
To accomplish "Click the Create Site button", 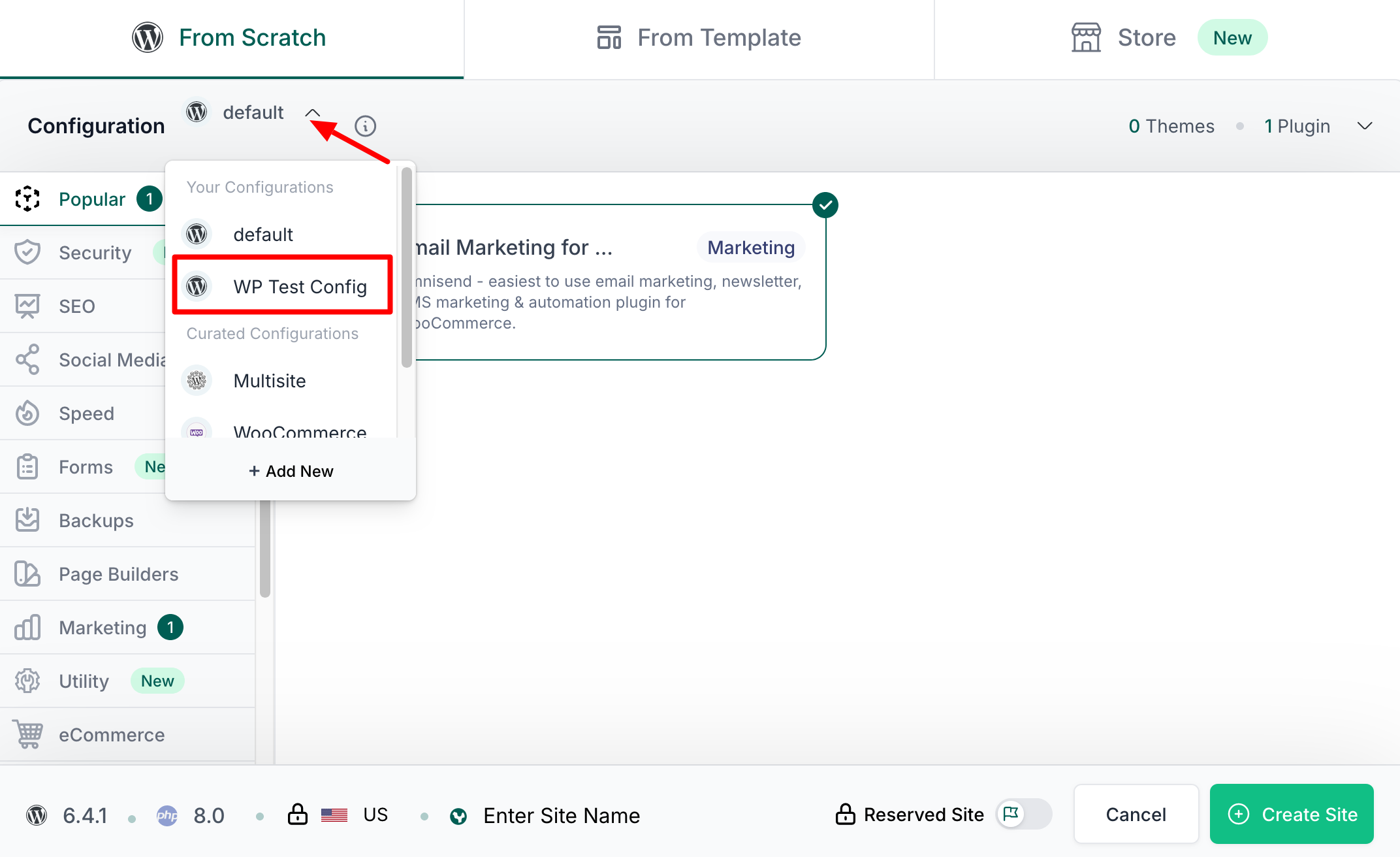I will [1291, 814].
